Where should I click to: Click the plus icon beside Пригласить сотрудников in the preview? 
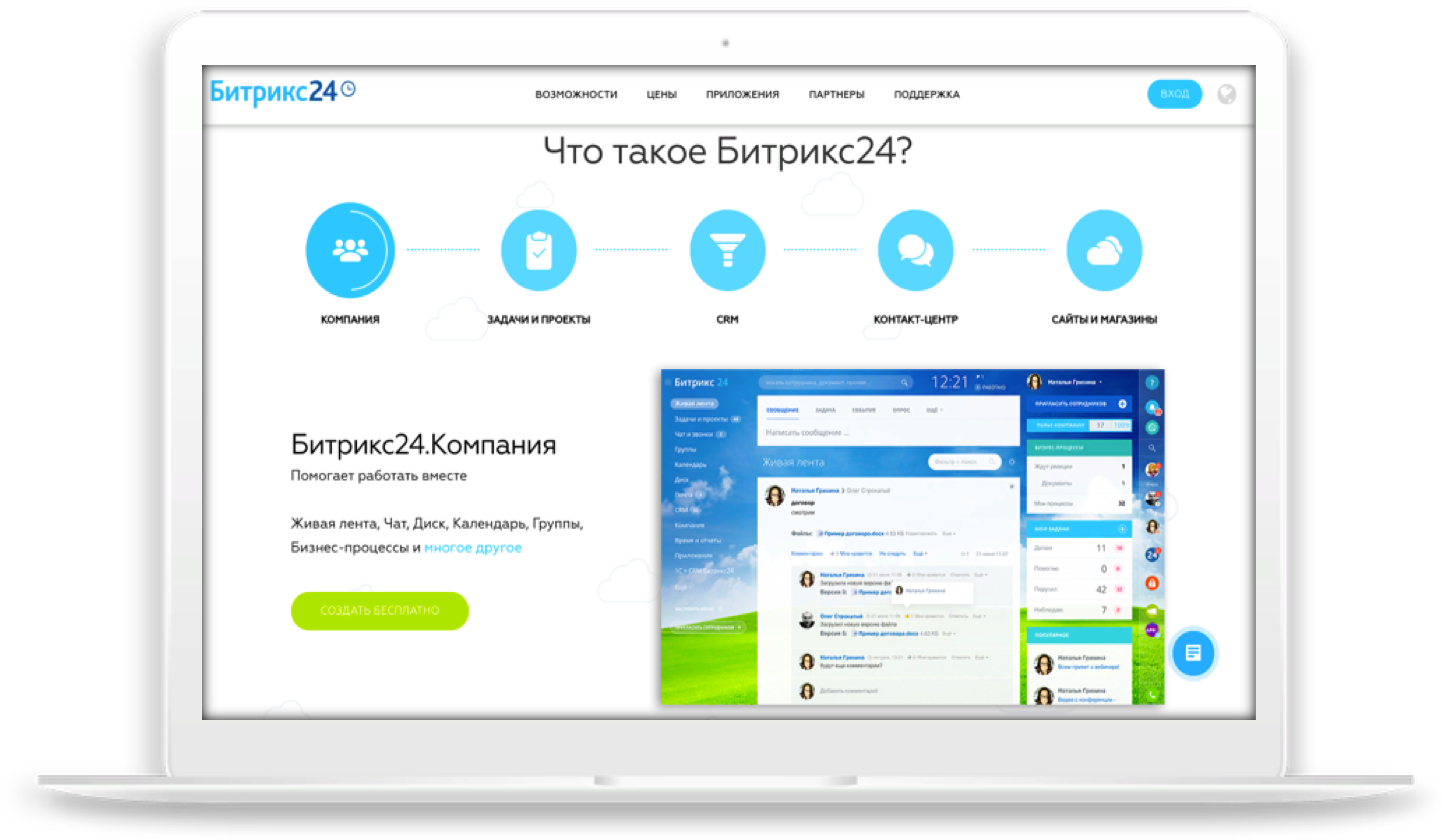point(1122,403)
